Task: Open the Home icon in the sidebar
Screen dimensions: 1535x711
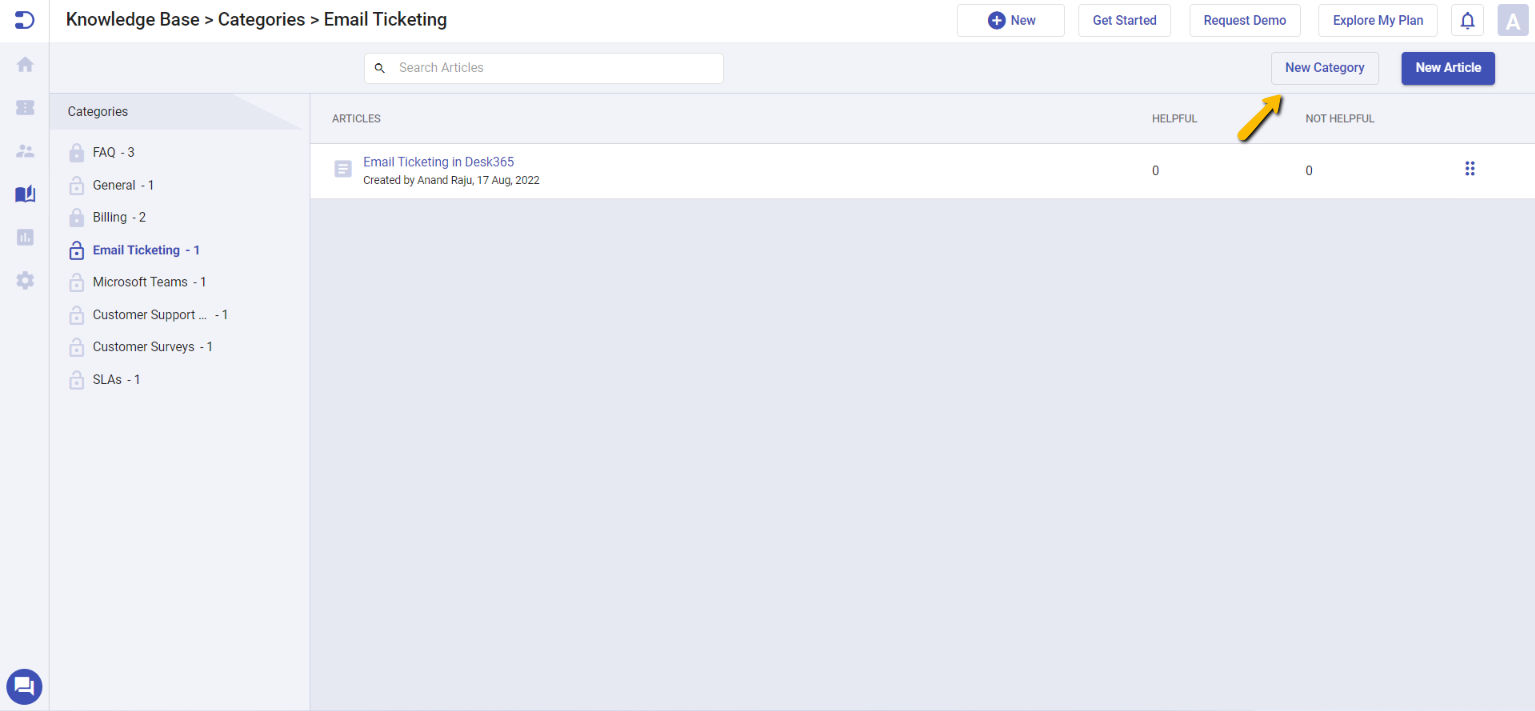Action: [23, 64]
